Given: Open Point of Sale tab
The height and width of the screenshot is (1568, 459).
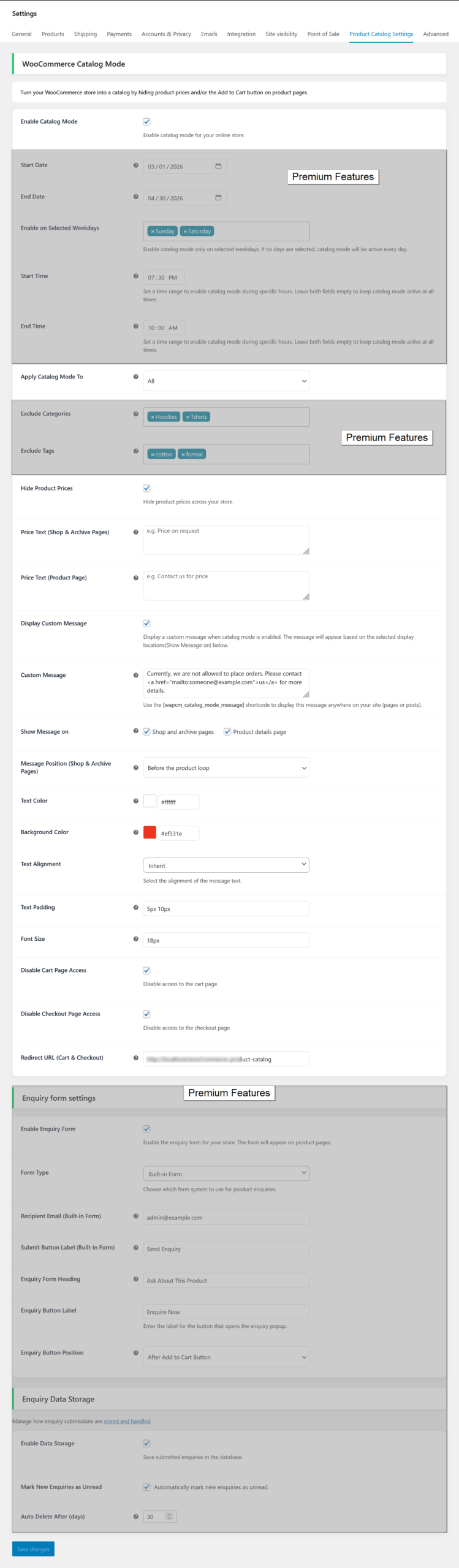Looking at the screenshot, I should (323, 34).
